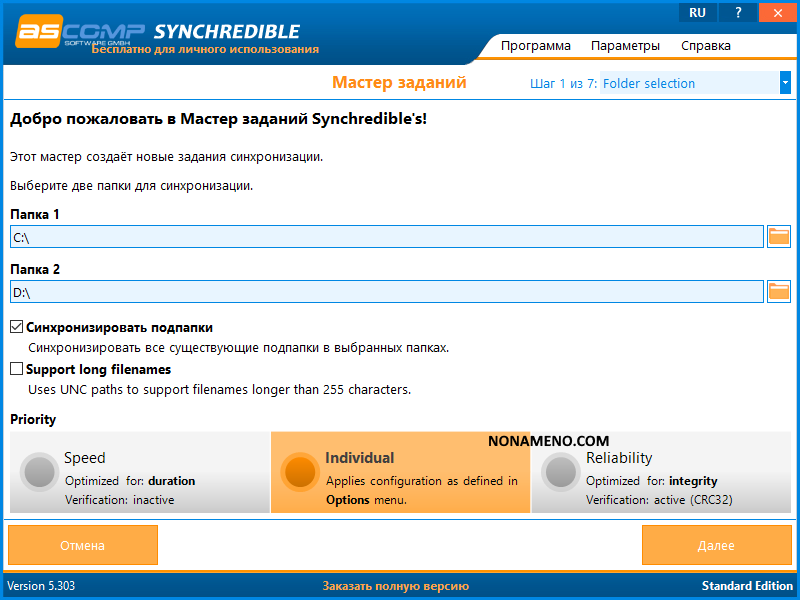Uncheck Синхронизировать подпапки checkbox
This screenshot has height=600, width=800.
(17, 327)
